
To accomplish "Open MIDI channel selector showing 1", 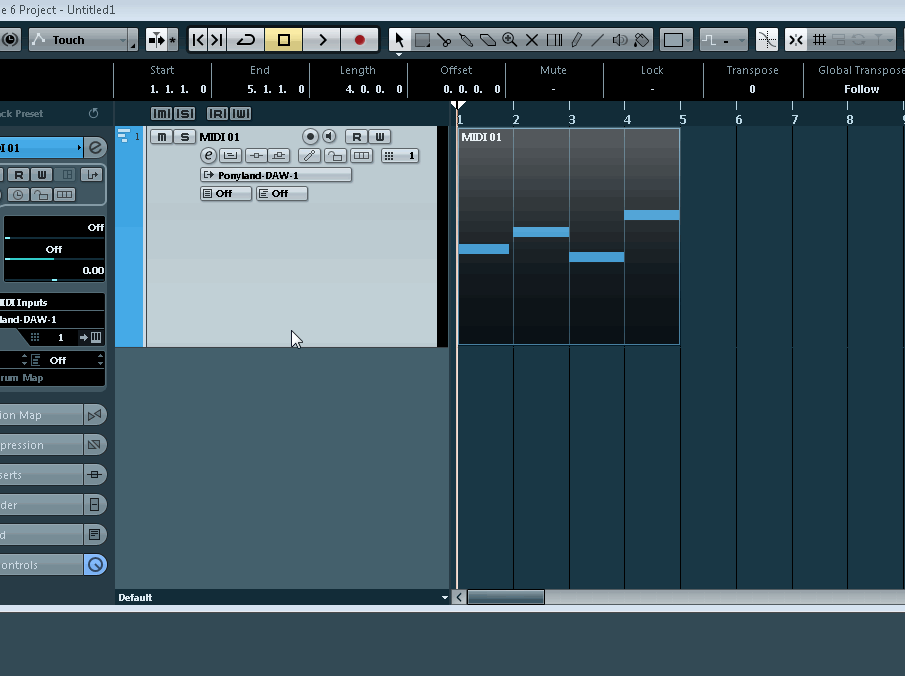I will click(x=400, y=155).
